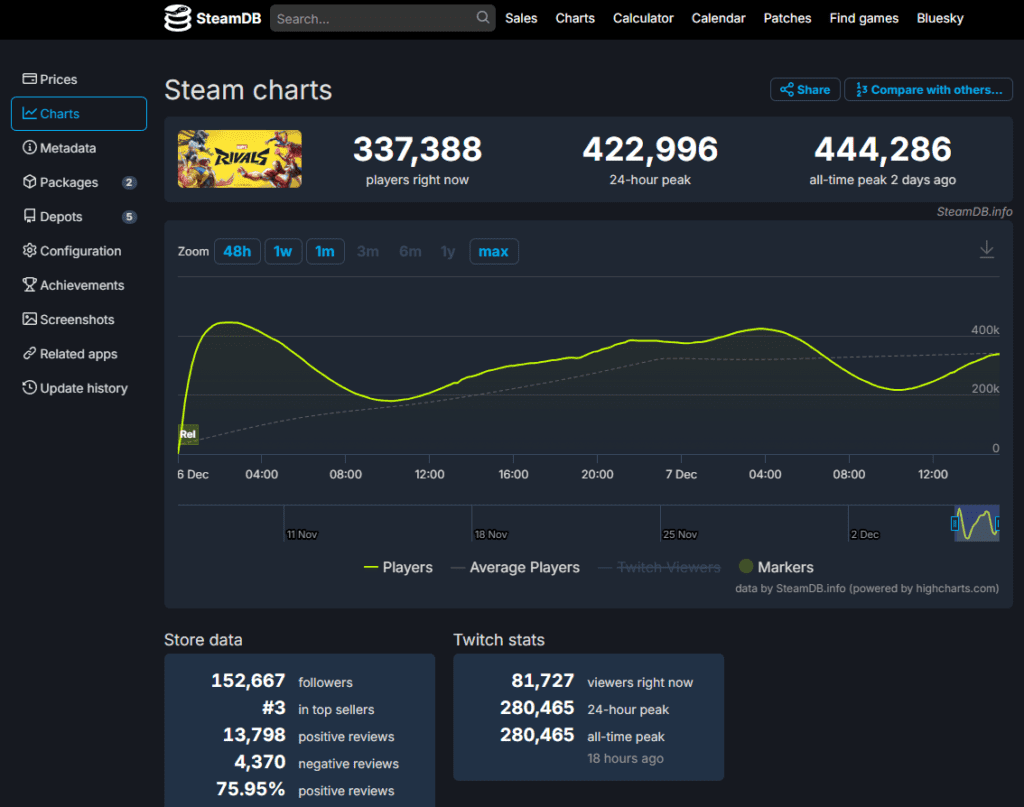Toggle the Markers legend series

[776, 567]
